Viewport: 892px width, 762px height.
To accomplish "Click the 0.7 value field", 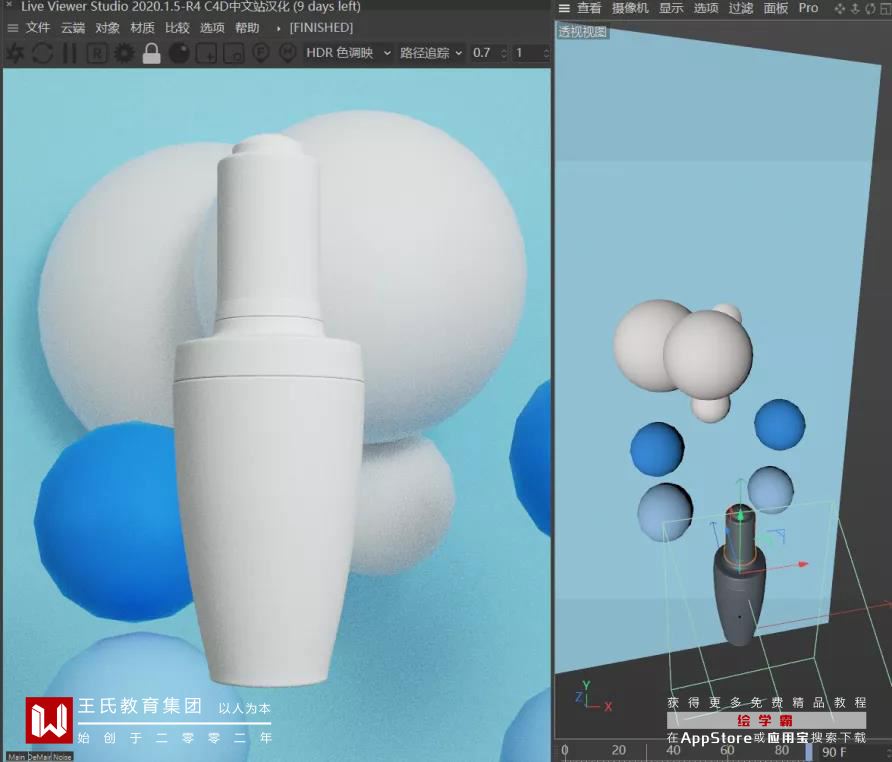I will pos(485,53).
